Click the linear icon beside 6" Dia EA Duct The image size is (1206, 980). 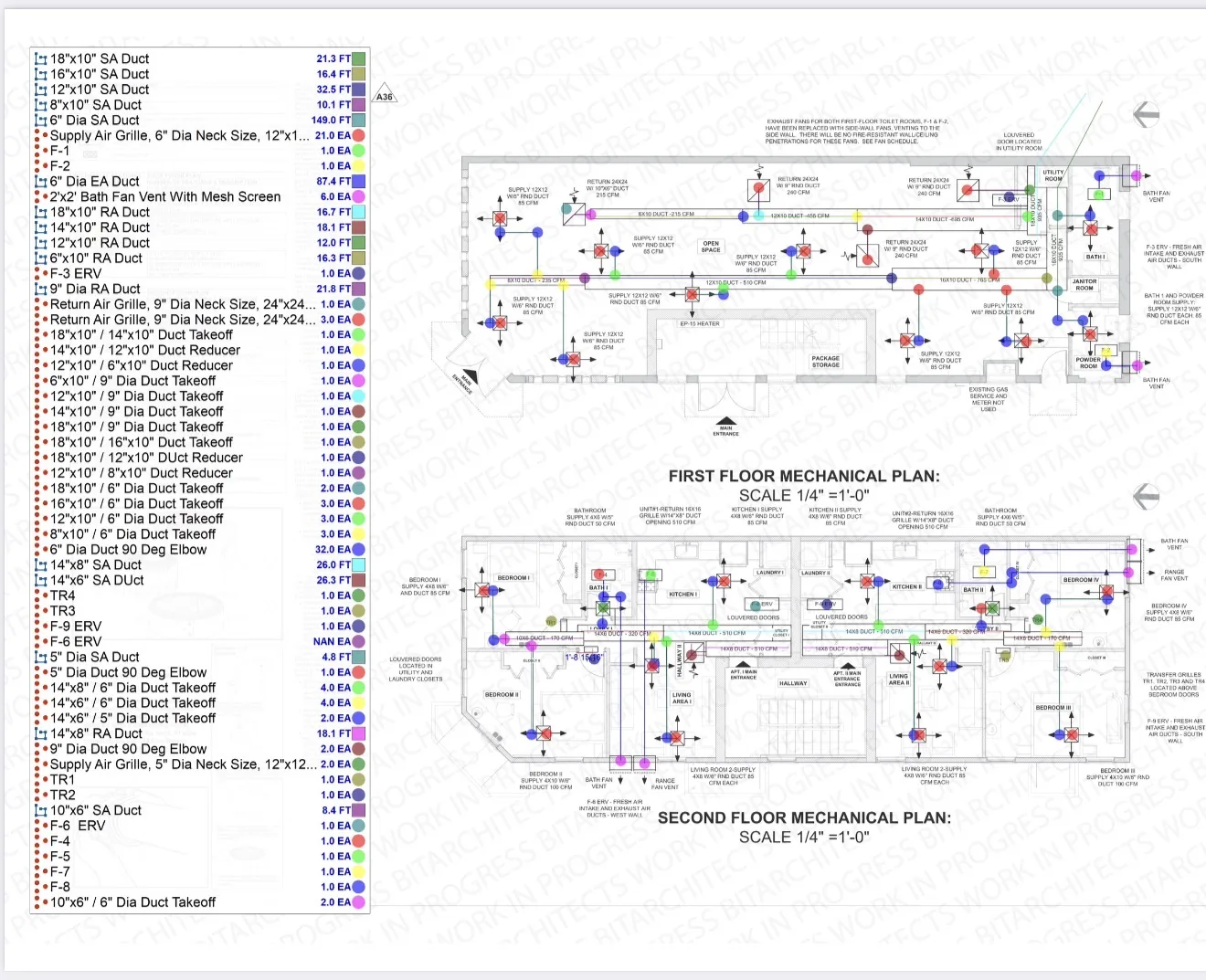(x=40, y=182)
